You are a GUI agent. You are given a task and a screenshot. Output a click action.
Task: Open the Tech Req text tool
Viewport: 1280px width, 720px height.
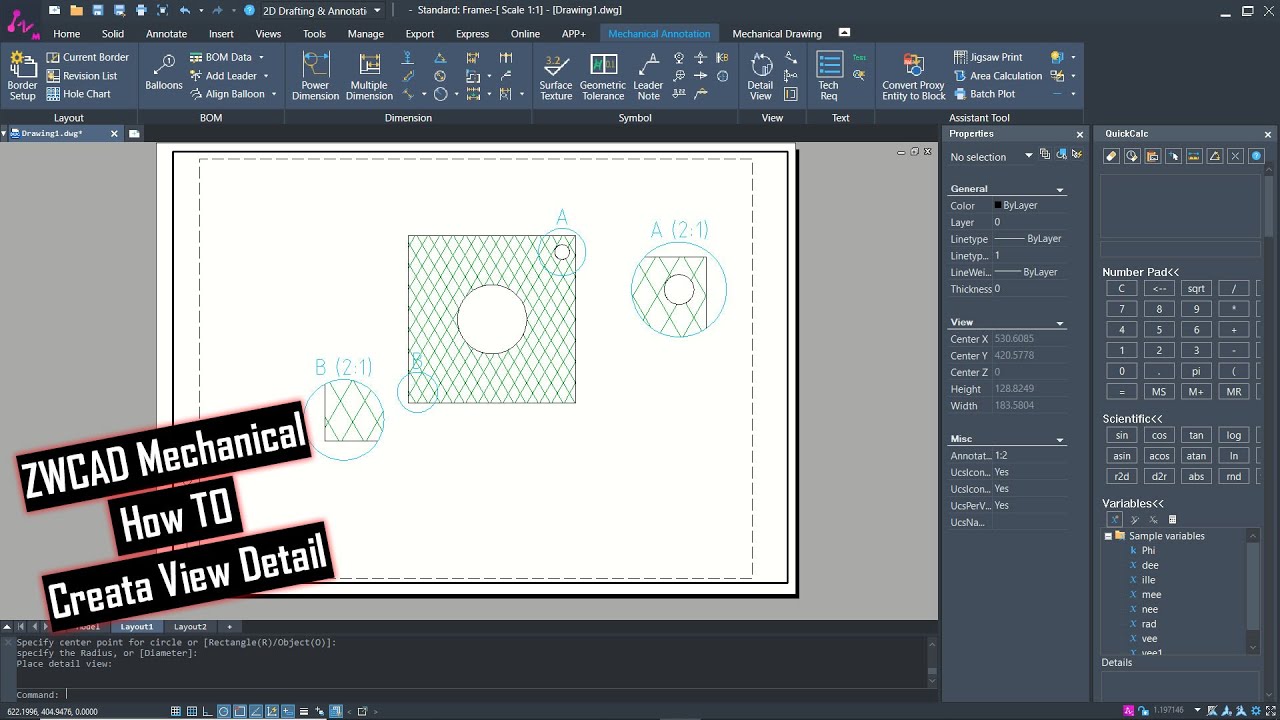pyautogui.click(x=829, y=76)
